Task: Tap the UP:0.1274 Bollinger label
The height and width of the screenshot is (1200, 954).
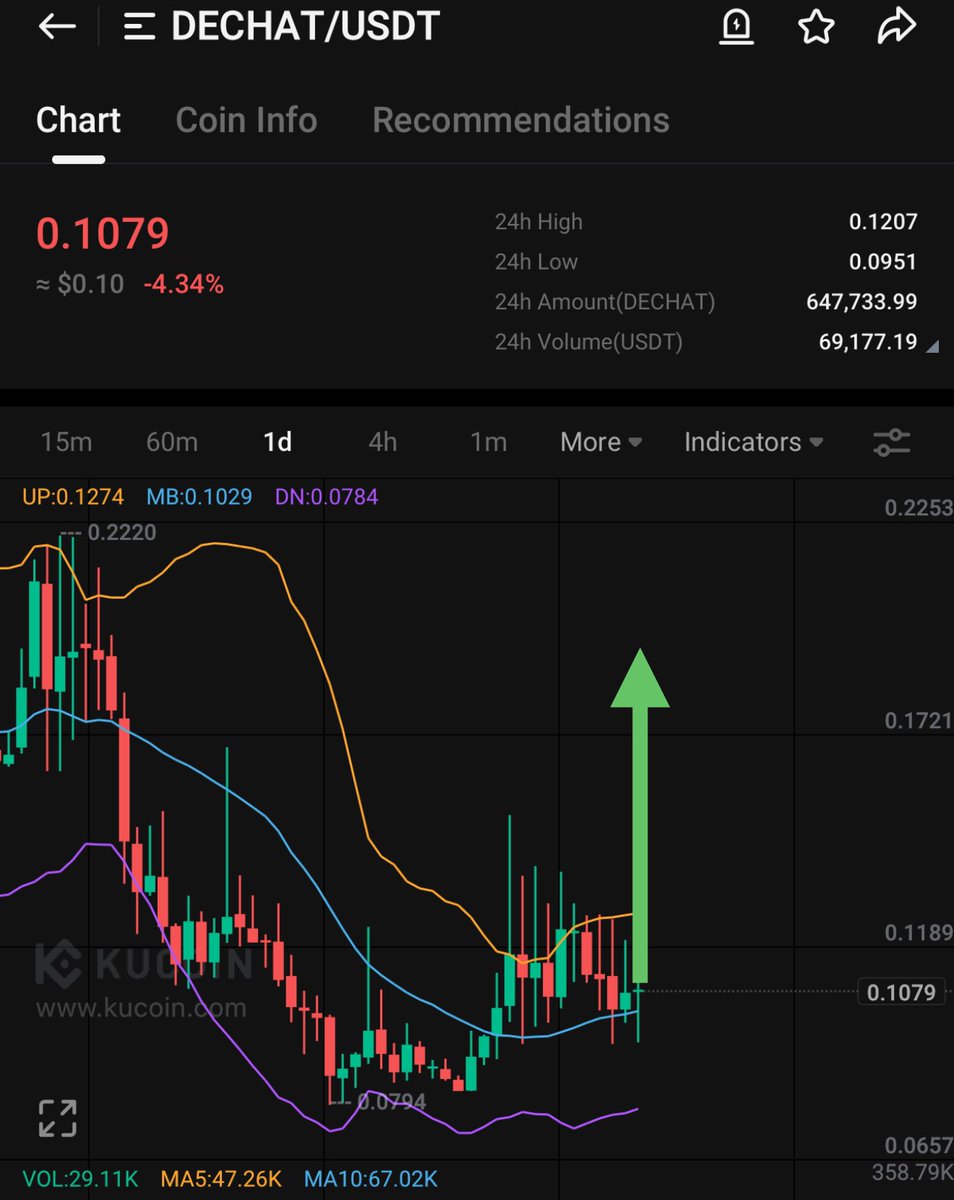Action: tap(76, 496)
